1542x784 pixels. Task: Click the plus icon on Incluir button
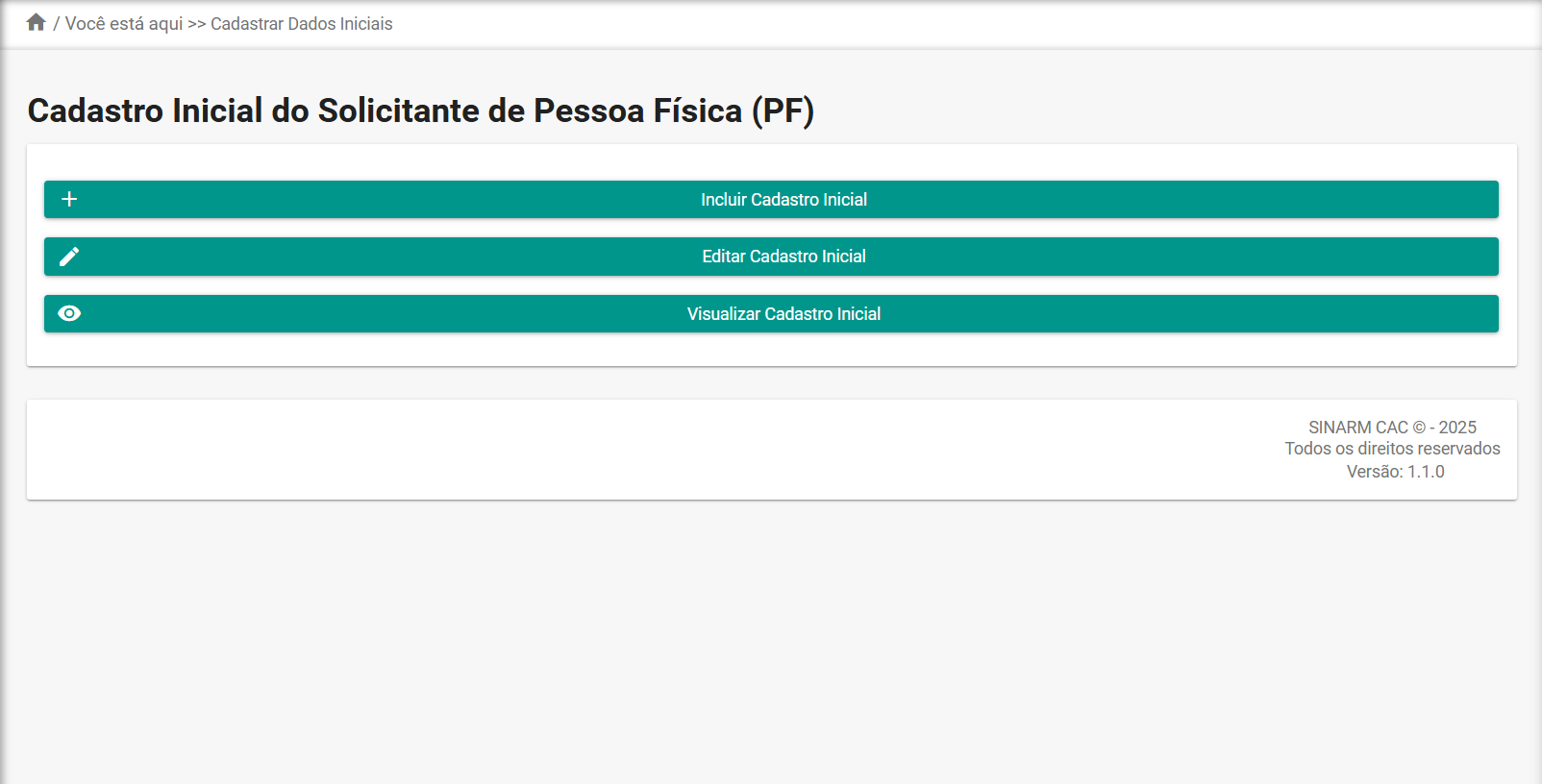(x=69, y=199)
